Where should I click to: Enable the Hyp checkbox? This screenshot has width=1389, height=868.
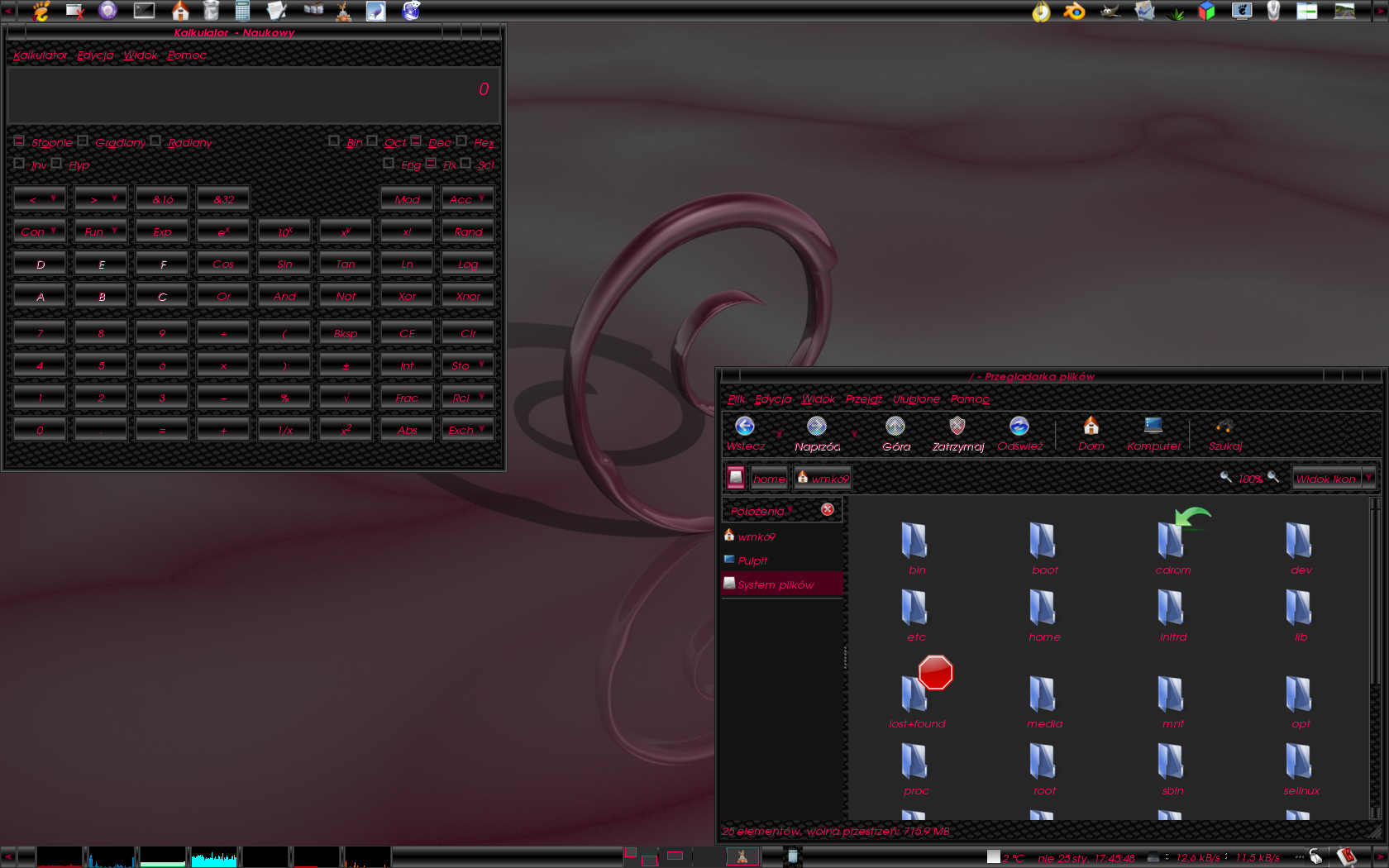pyautogui.click(x=70, y=165)
